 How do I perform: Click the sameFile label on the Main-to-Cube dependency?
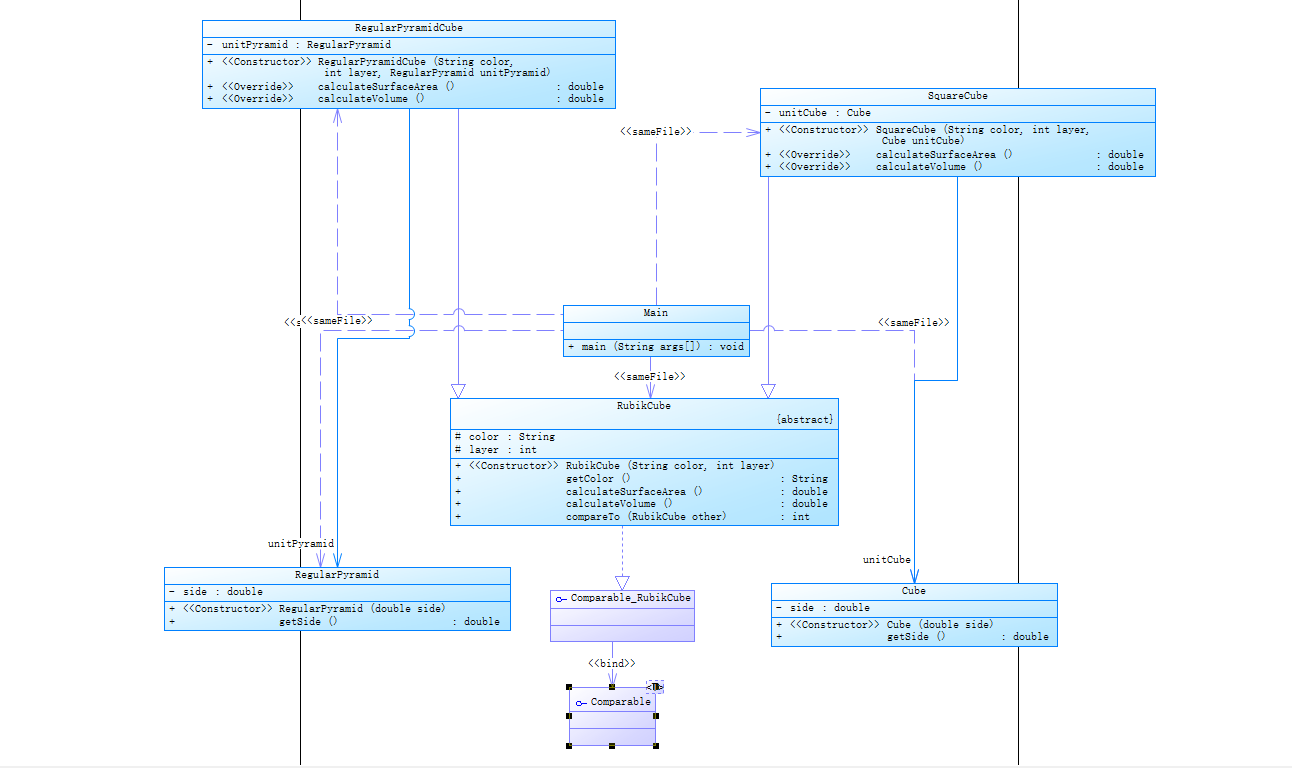tap(914, 323)
